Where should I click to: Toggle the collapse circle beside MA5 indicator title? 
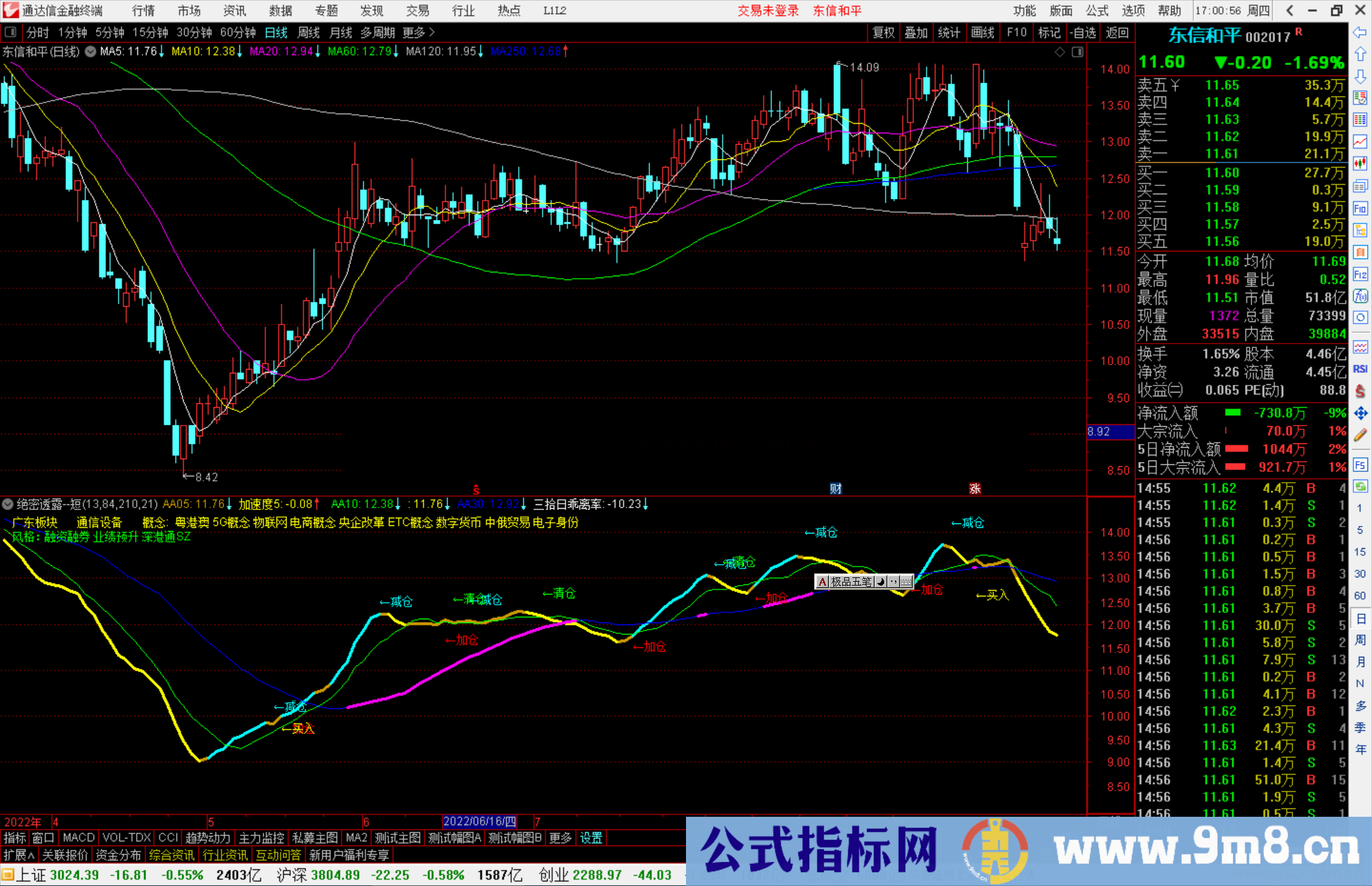point(90,51)
